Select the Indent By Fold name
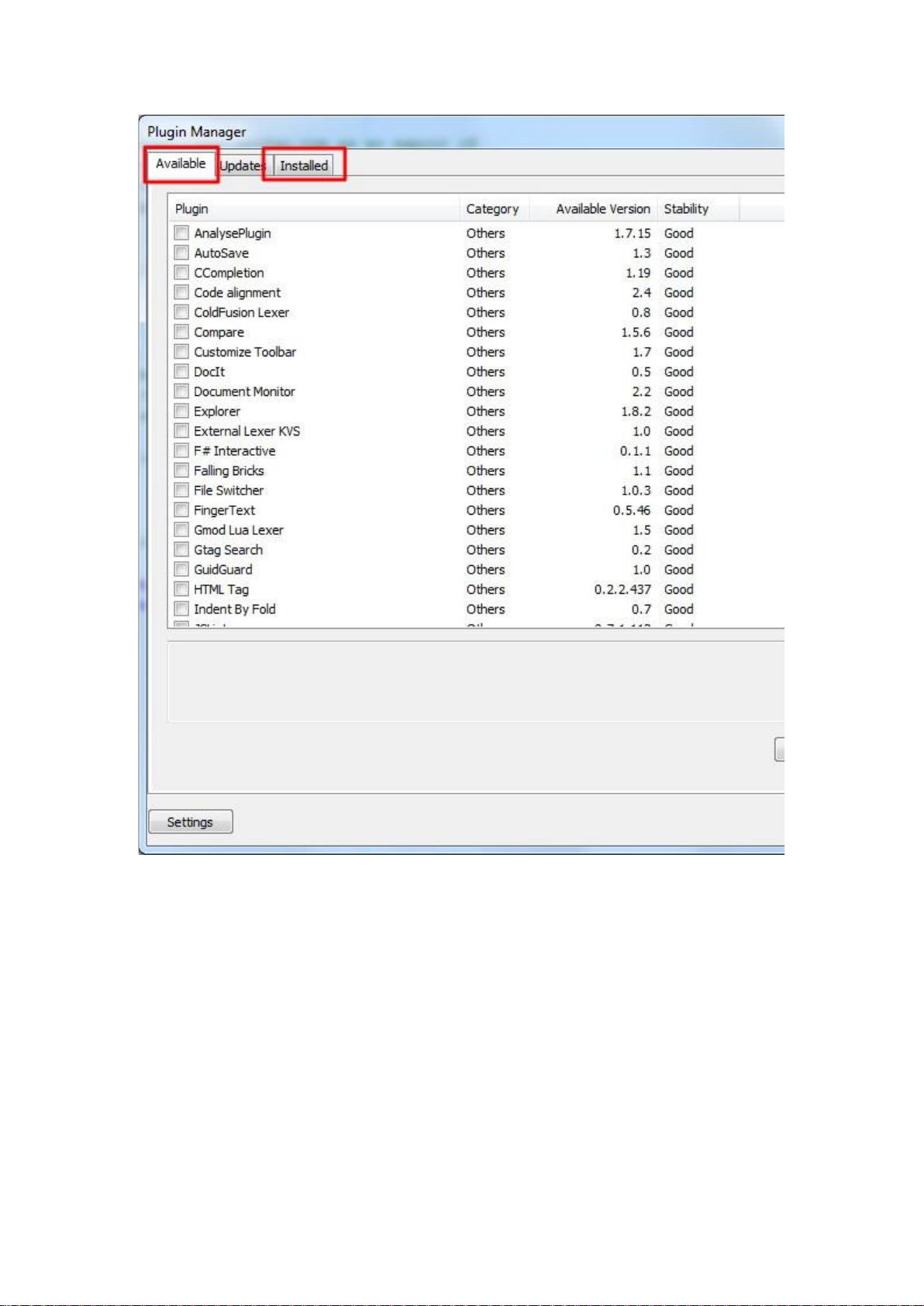The image size is (924, 1306). pos(235,609)
